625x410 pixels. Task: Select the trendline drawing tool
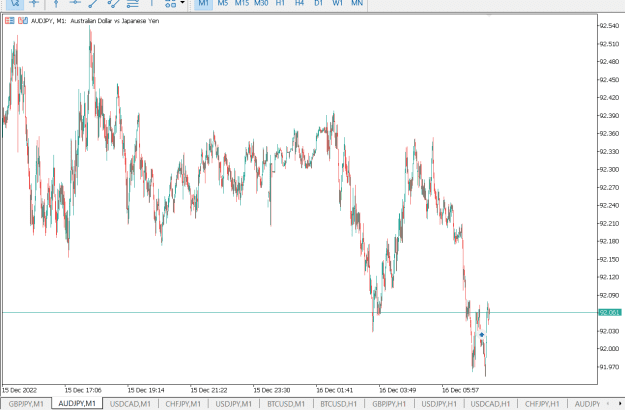pyautogui.click(x=93, y=3)
